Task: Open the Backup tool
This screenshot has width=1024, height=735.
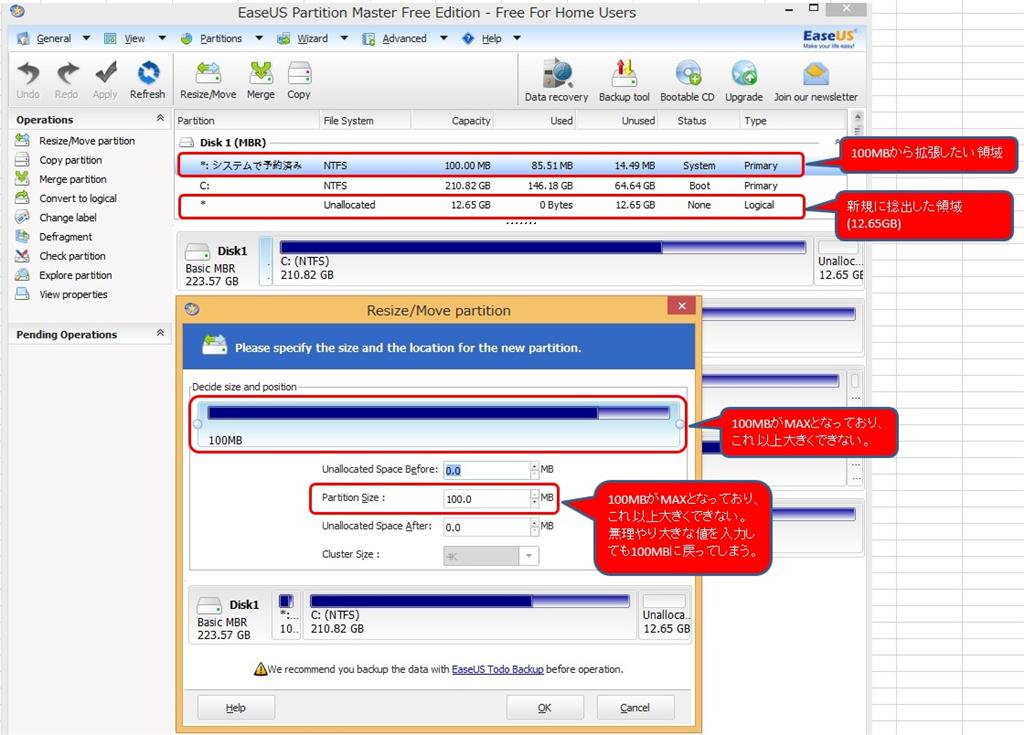Action: tap(624, 80)
